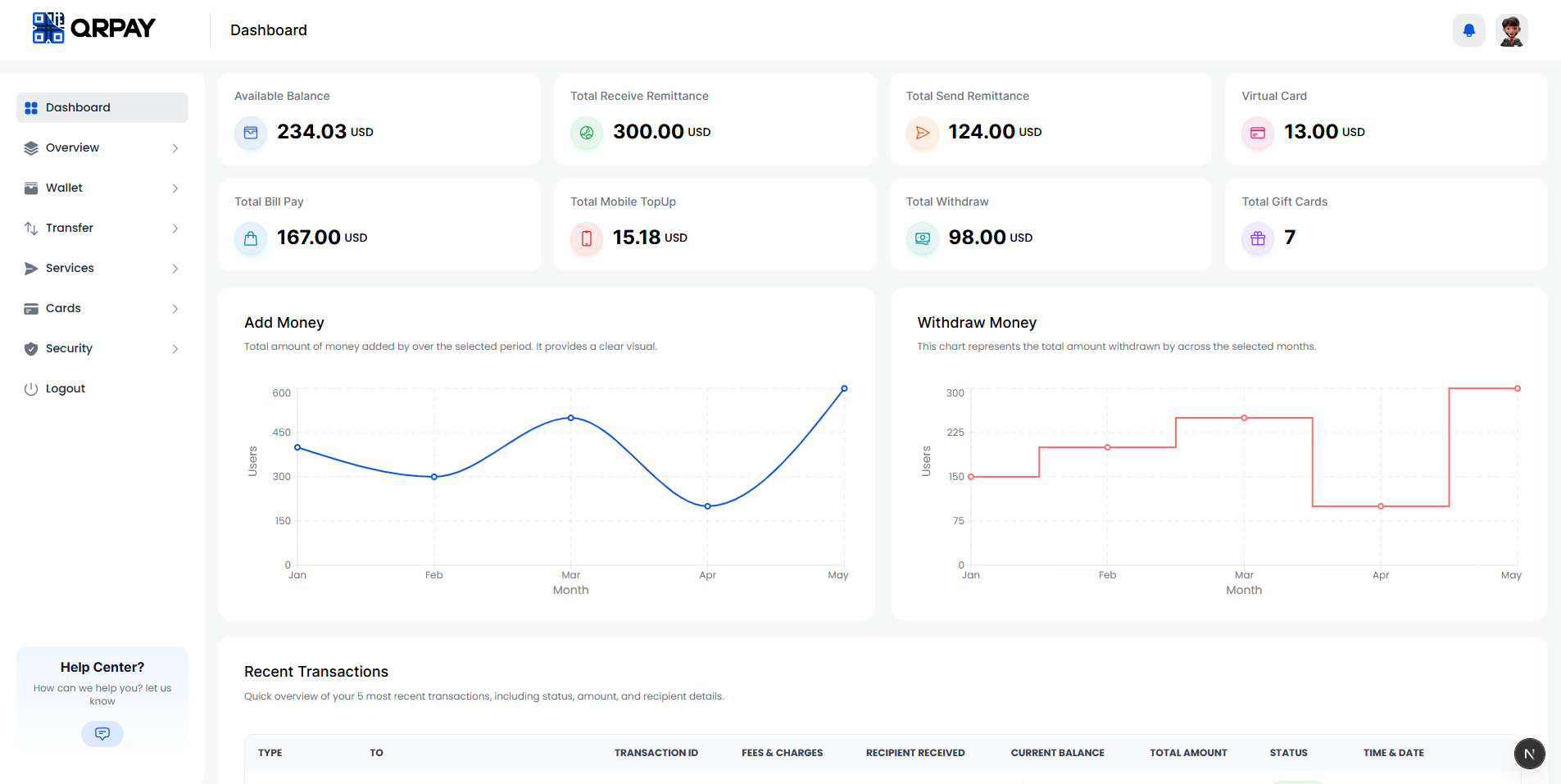Open the profile avatar picture
Image resolution: width=1561 pixels, height=784 pixels.
click(x=1512, y=29)
